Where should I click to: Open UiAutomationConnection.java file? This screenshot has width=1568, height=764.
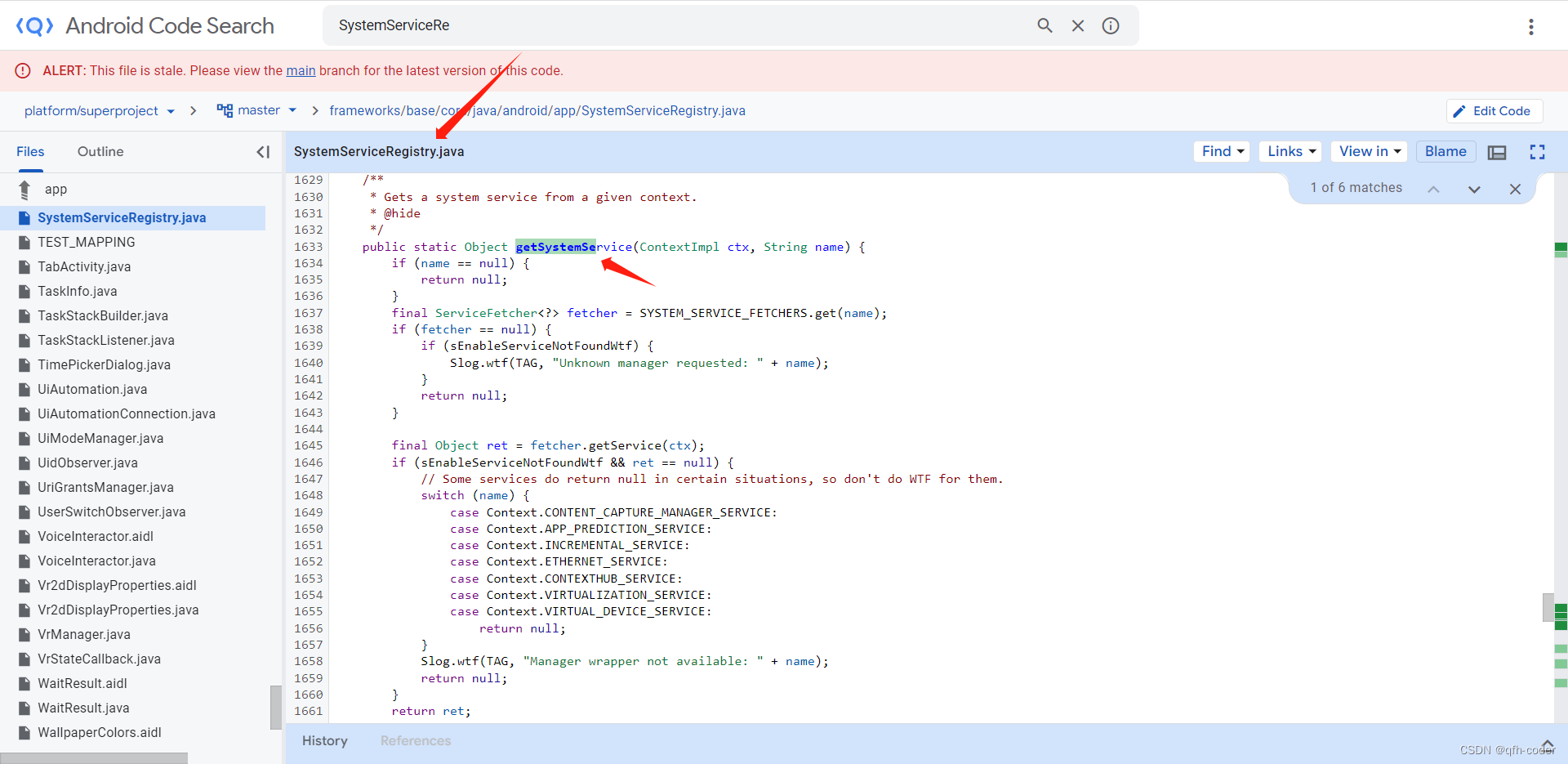(127, 414)
